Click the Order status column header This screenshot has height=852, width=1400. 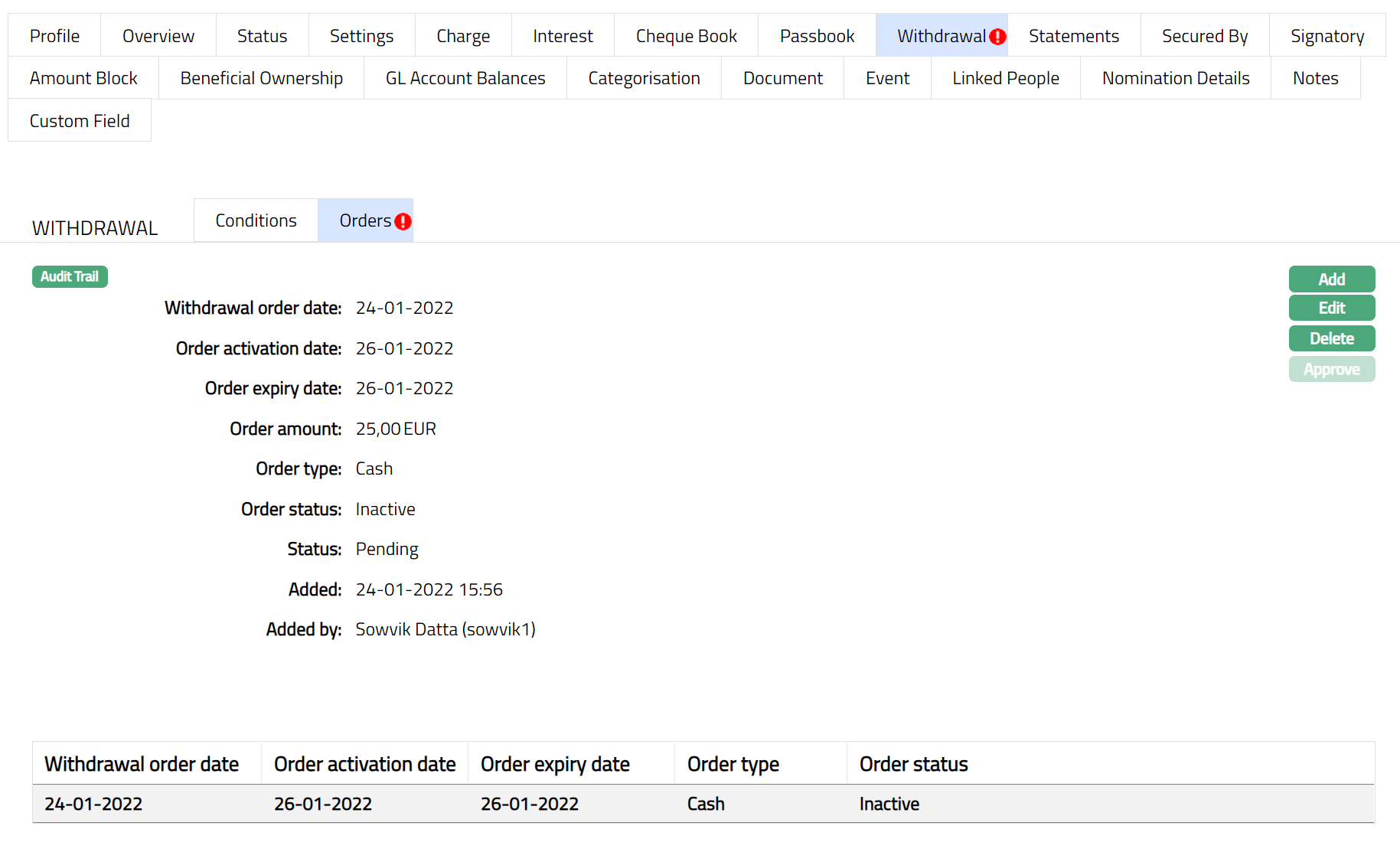pos(913,764)
